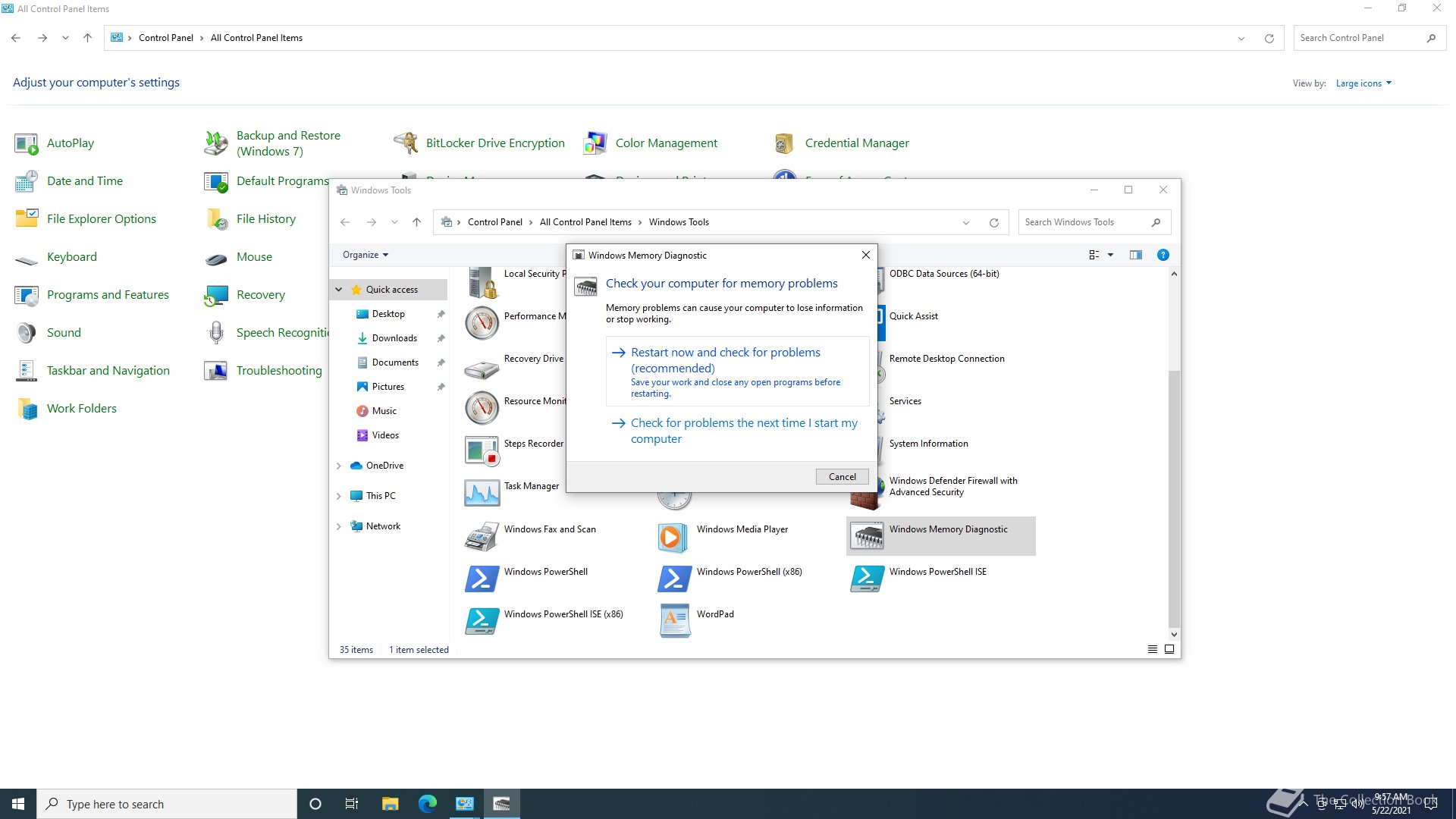Screen dimensions: 1456x819
Task: Click Cancel in Memory Diagnostic dialog
Action: 842,476
